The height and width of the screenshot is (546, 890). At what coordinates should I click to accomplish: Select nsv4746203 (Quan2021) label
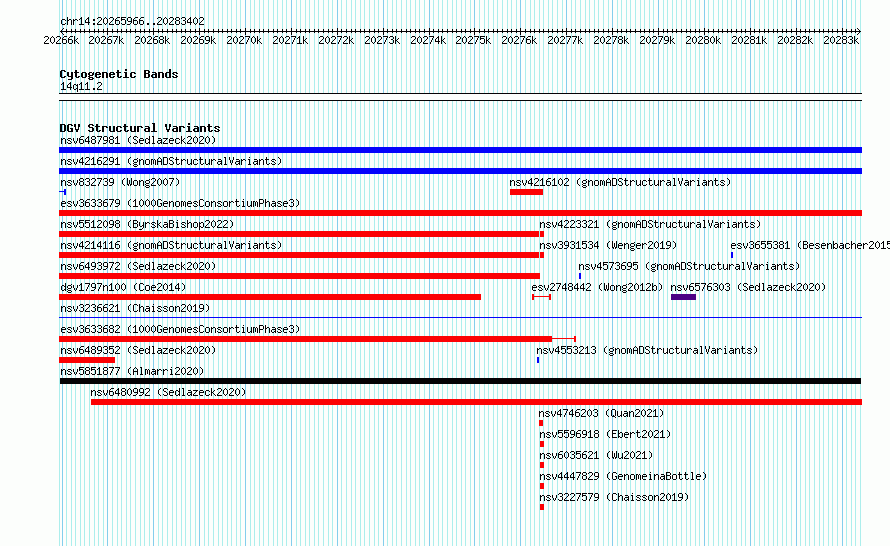pos(601,413)
